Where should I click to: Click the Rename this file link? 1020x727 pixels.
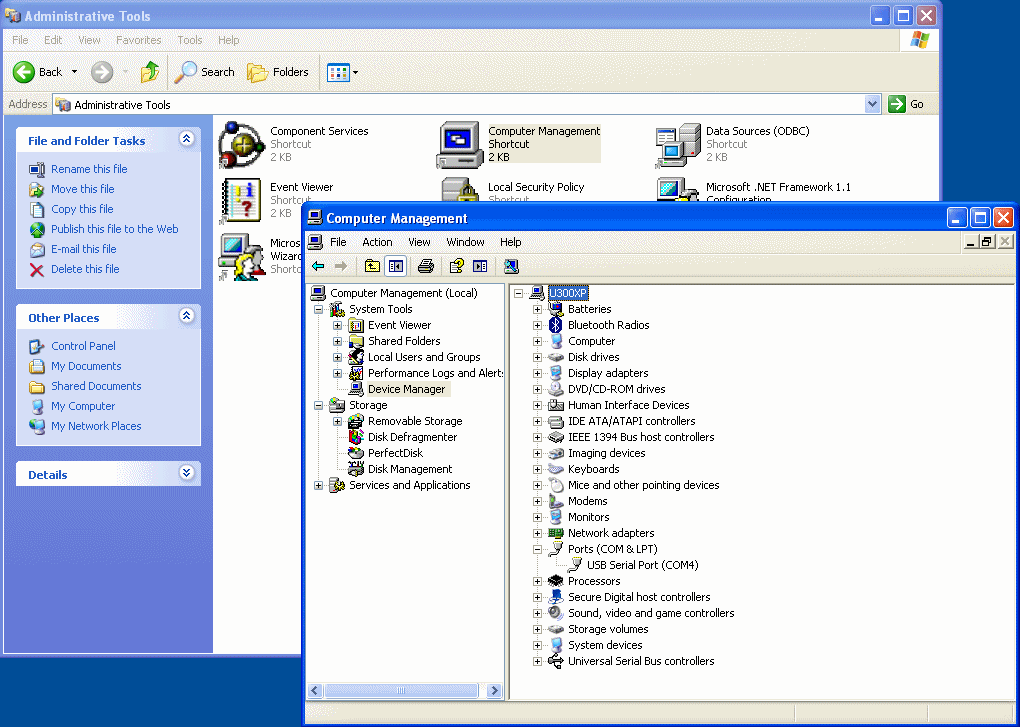[89, 169]
